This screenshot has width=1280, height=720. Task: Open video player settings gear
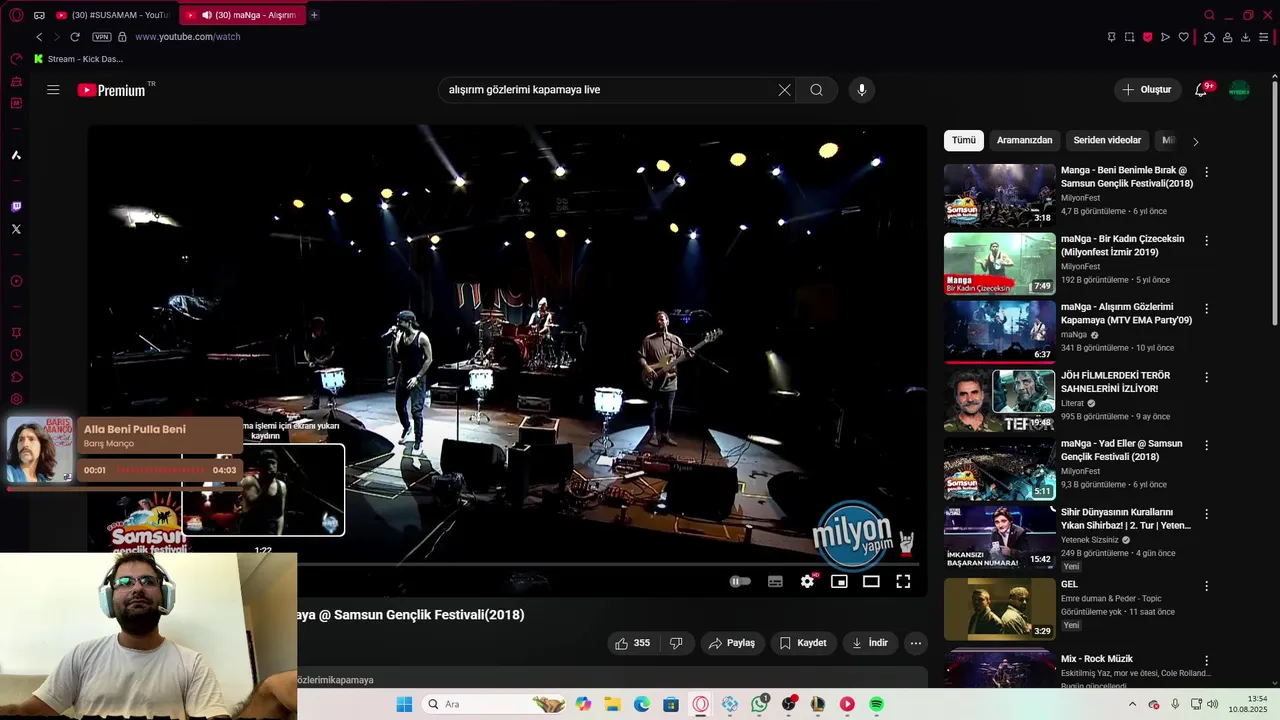pyautogui.click(x=807, y=581)
